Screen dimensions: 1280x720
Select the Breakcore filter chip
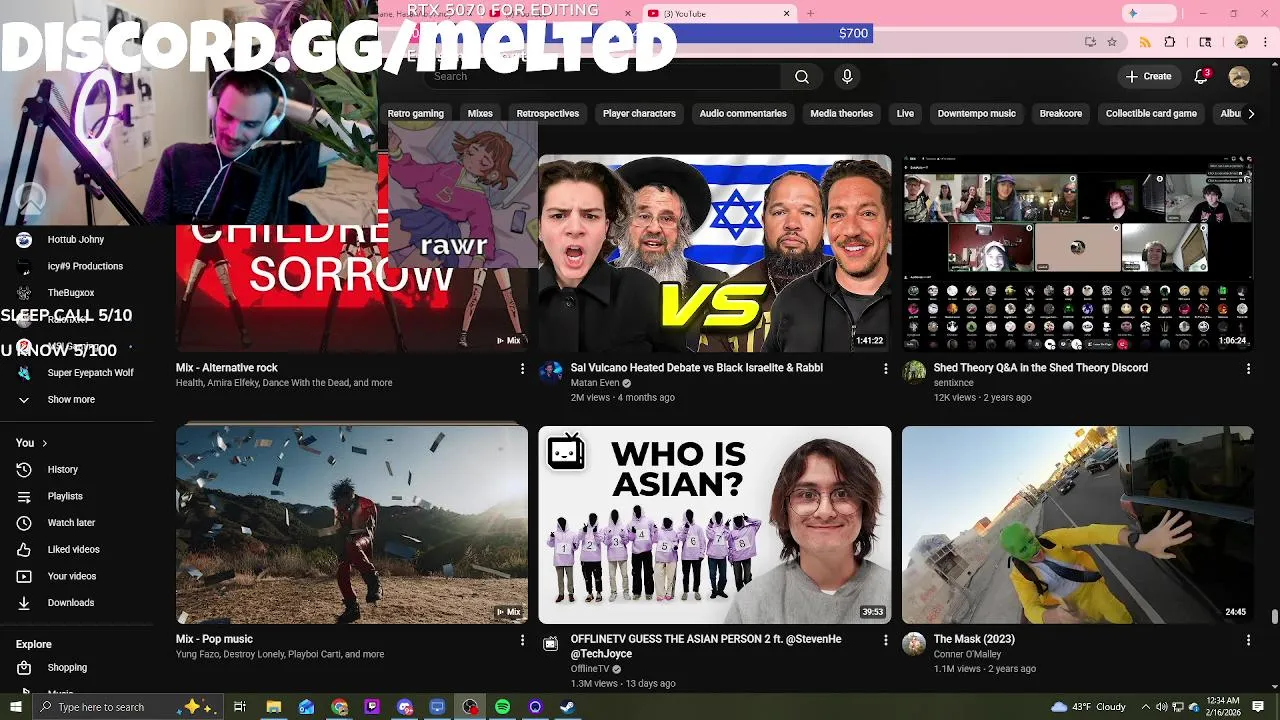click(1061, 113)
